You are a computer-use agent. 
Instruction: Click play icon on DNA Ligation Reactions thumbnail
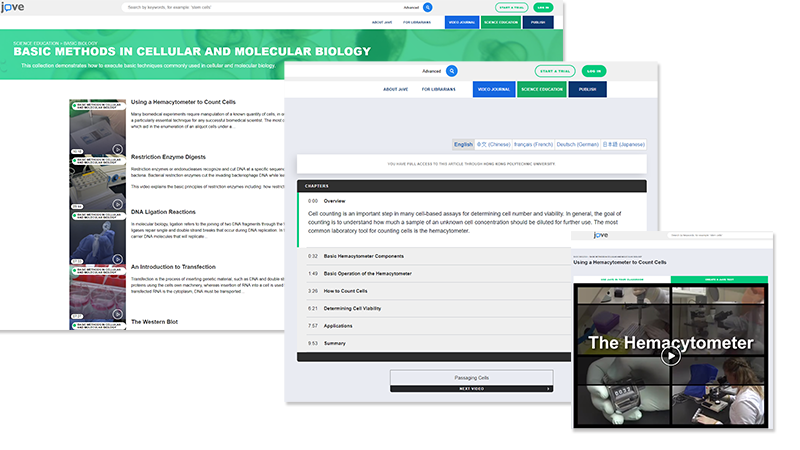pyautogui.click(x=117, y=259)
